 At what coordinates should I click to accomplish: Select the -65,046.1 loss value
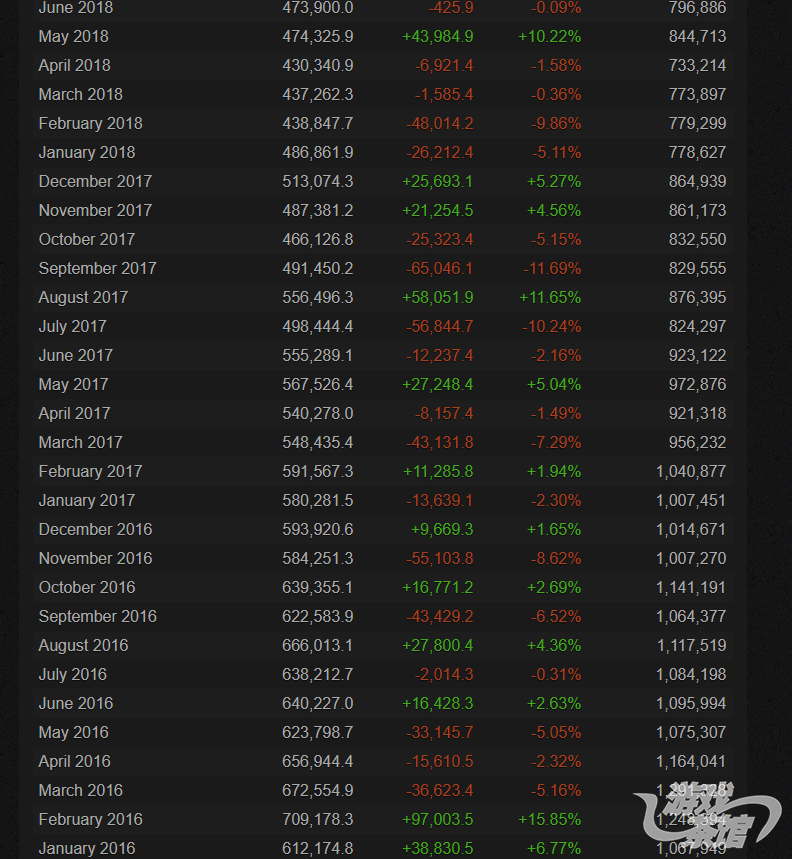click(439, 268)
